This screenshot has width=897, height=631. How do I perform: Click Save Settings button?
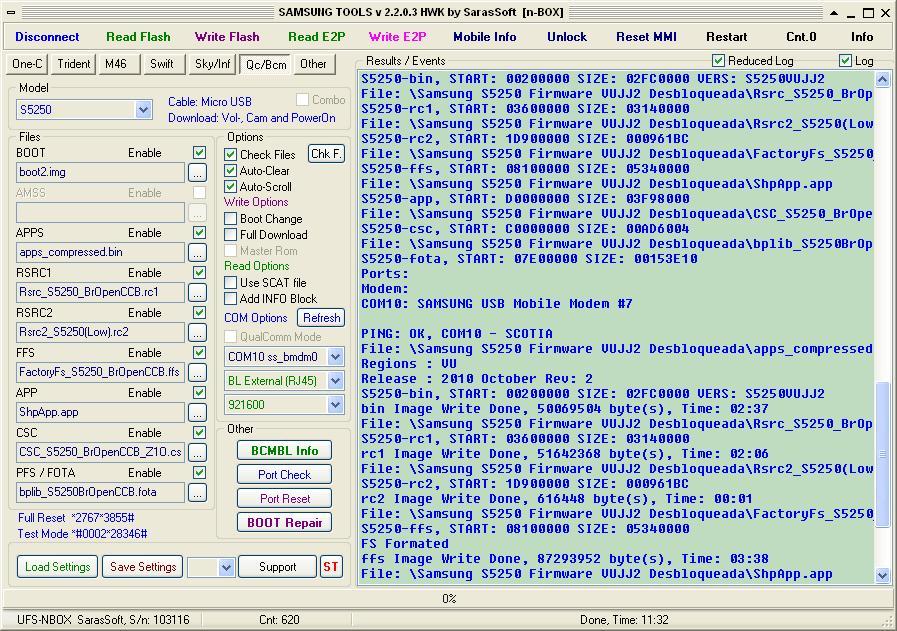tap(143, 567)
